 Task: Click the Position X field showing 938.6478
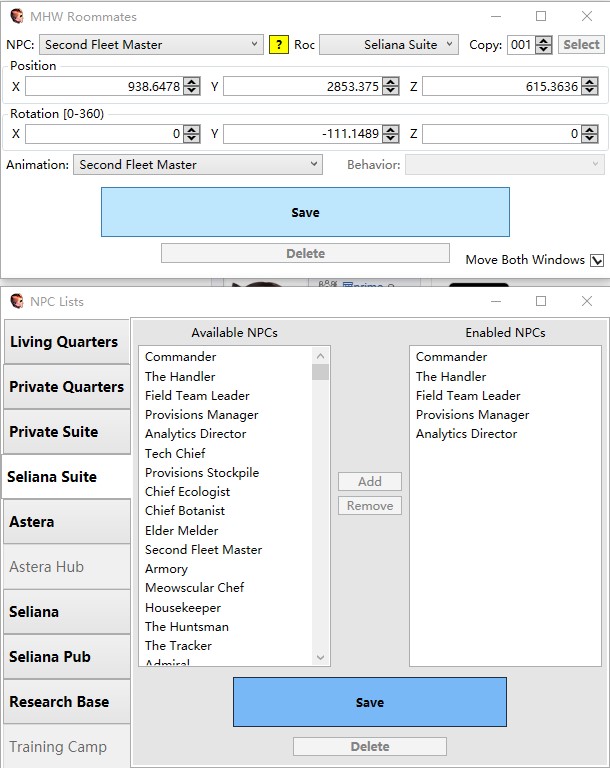tap(104, 87)
